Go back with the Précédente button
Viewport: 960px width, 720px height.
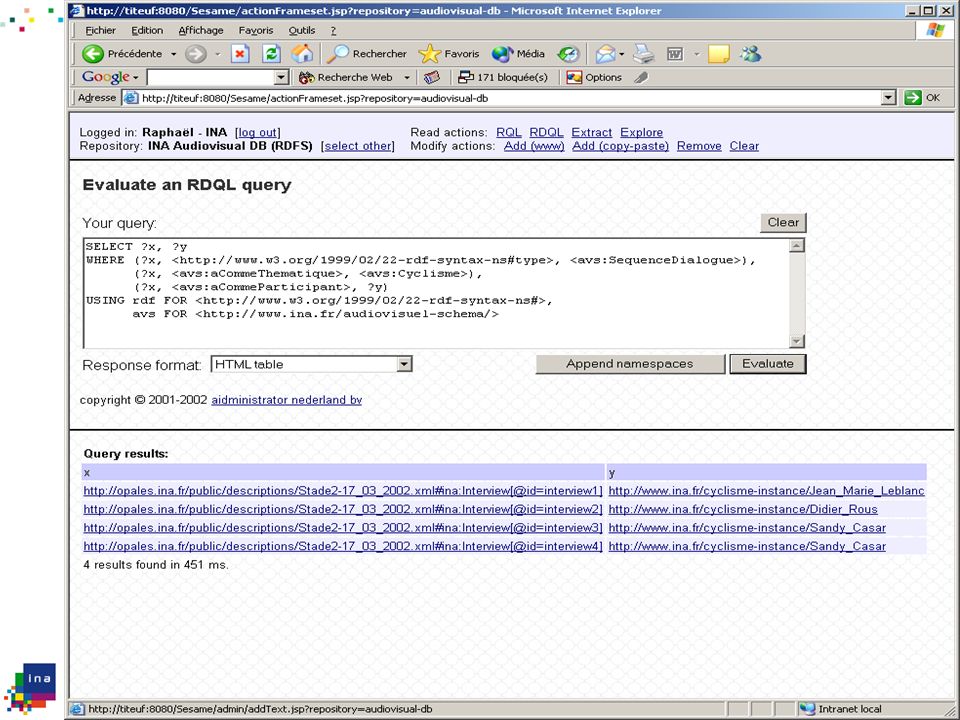click(122, 54)
